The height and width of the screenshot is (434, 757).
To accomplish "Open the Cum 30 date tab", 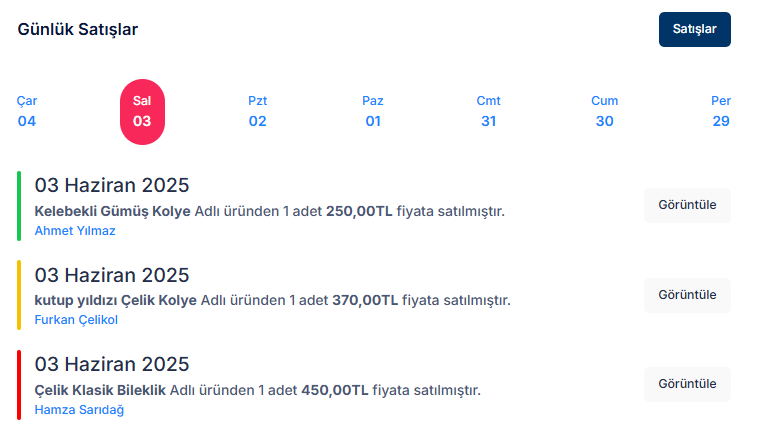I will [x=604, y=111].
